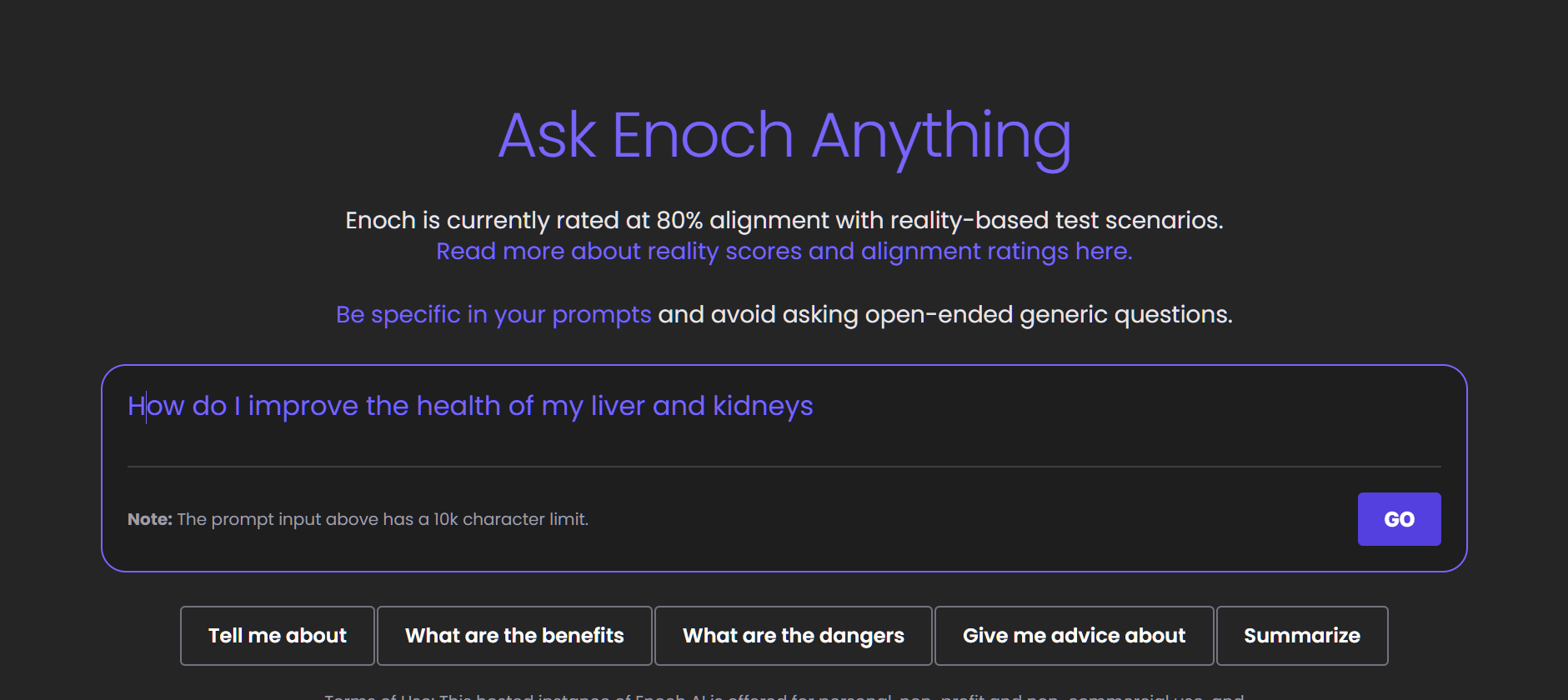Click the "Ask Enoch Anything" heading

click(x=784, y=136)
